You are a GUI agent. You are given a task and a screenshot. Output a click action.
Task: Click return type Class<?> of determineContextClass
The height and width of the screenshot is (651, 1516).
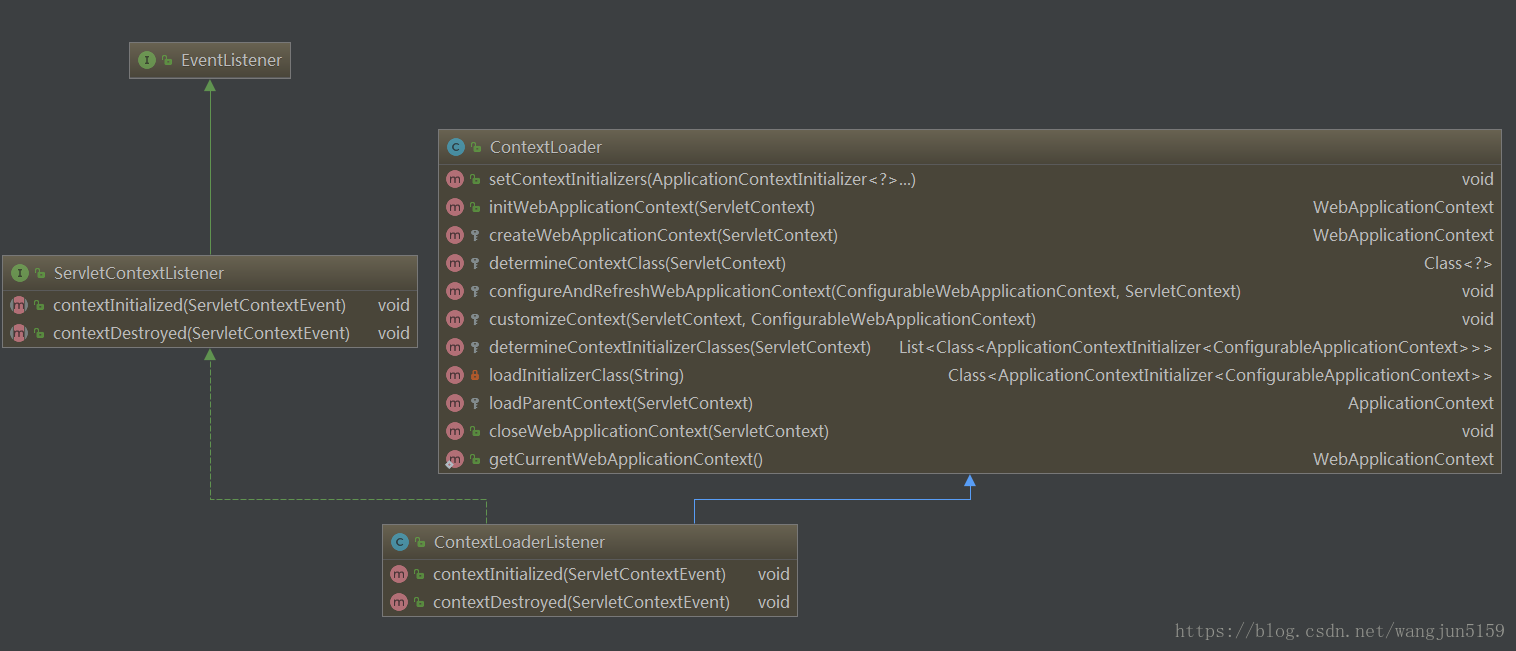coord(1458,263)
